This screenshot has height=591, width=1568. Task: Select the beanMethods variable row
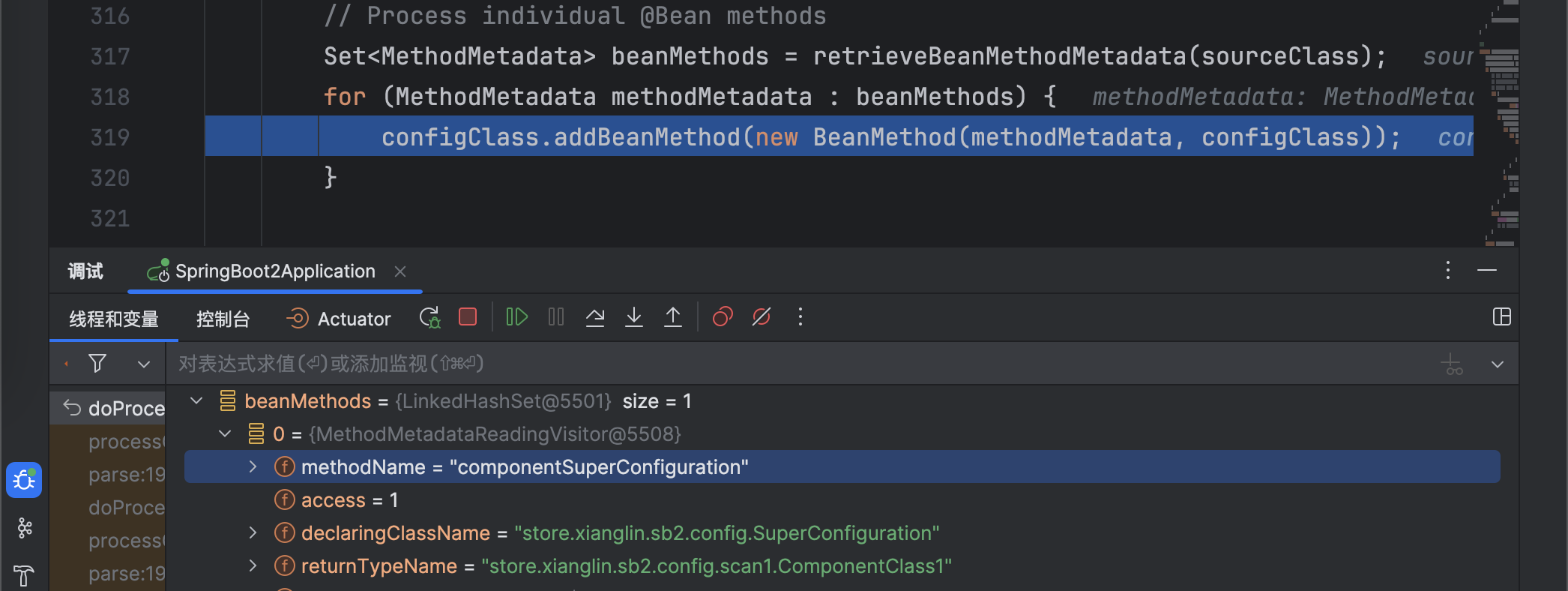pos(842,401)
